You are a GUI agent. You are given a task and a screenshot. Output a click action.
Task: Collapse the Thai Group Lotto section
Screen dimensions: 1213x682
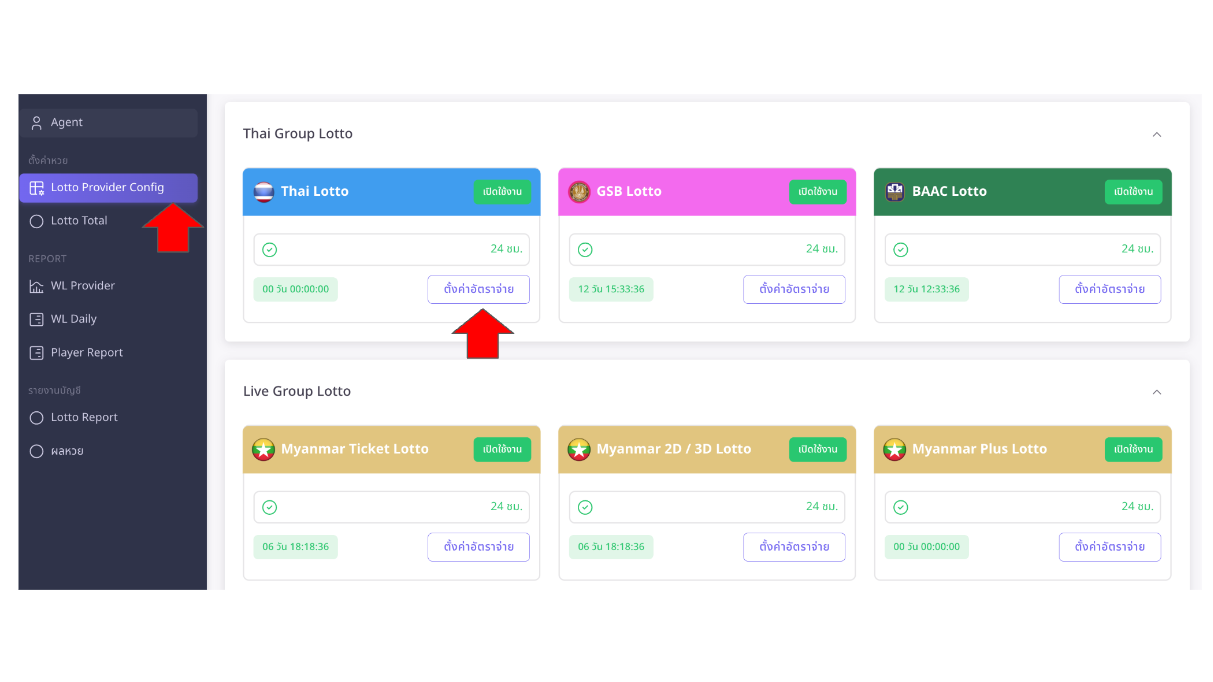click(1157, 134)
